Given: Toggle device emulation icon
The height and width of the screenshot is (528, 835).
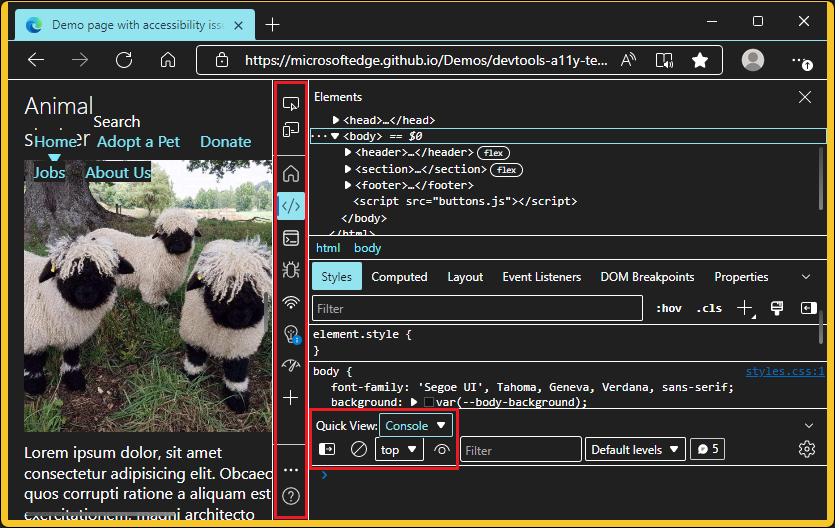Looking at the screenshot, I should tap(291, 129).
